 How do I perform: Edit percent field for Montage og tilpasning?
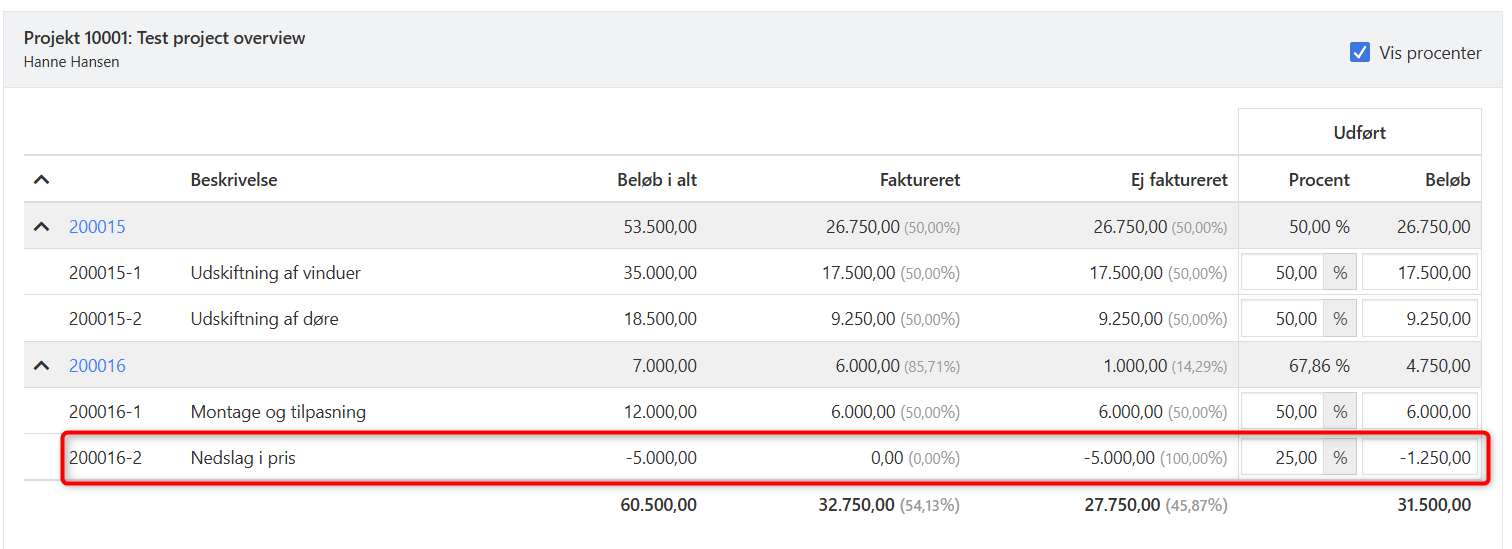(x=1282, y=412)
